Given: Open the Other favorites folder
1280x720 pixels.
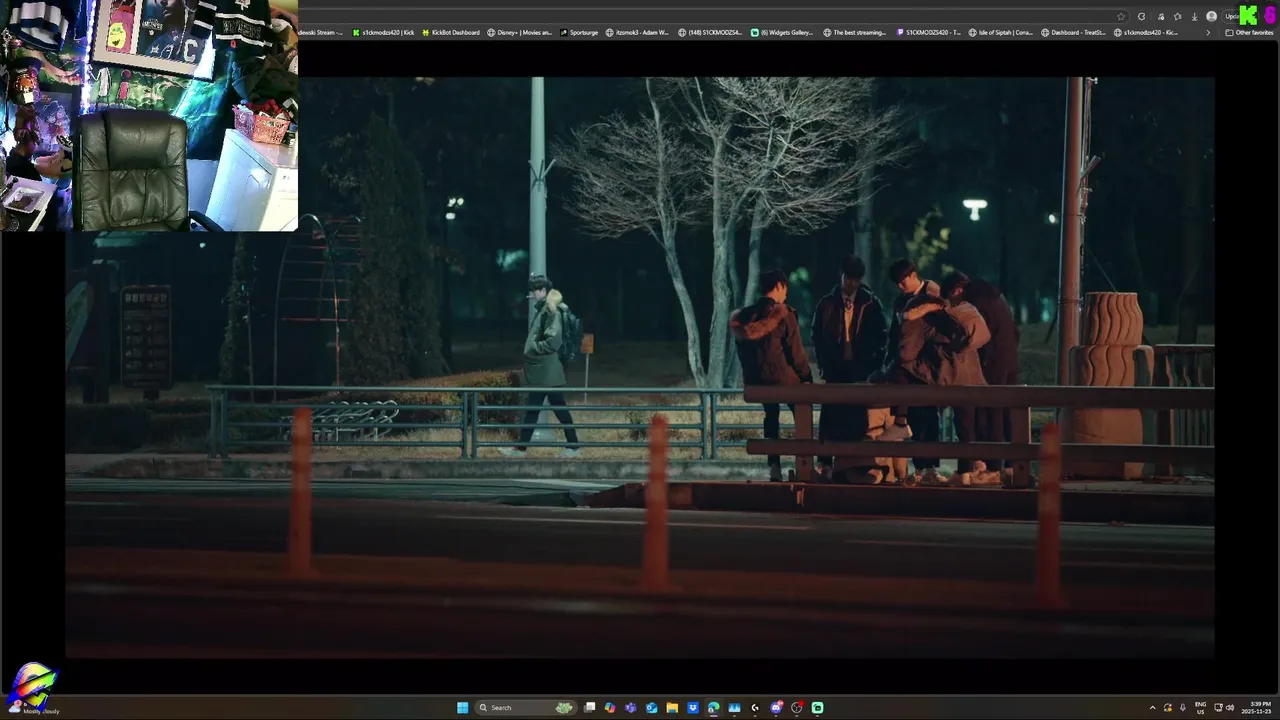Looking at the screenshot, I should 1249,32.
